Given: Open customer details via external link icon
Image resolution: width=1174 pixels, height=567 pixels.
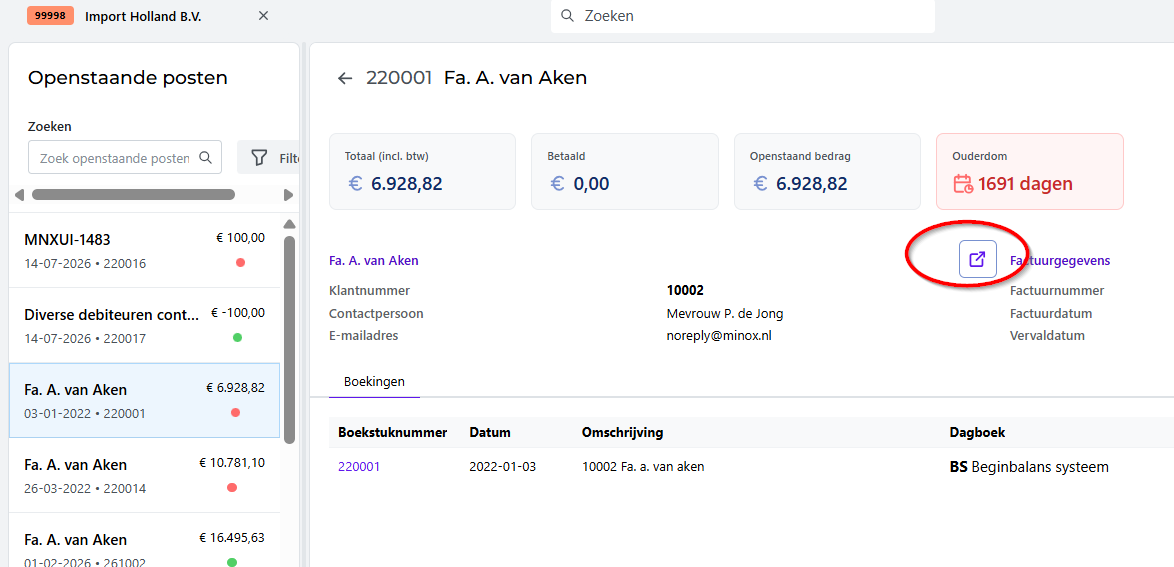Looking at the screenshot, I should (x=977, y=259).
